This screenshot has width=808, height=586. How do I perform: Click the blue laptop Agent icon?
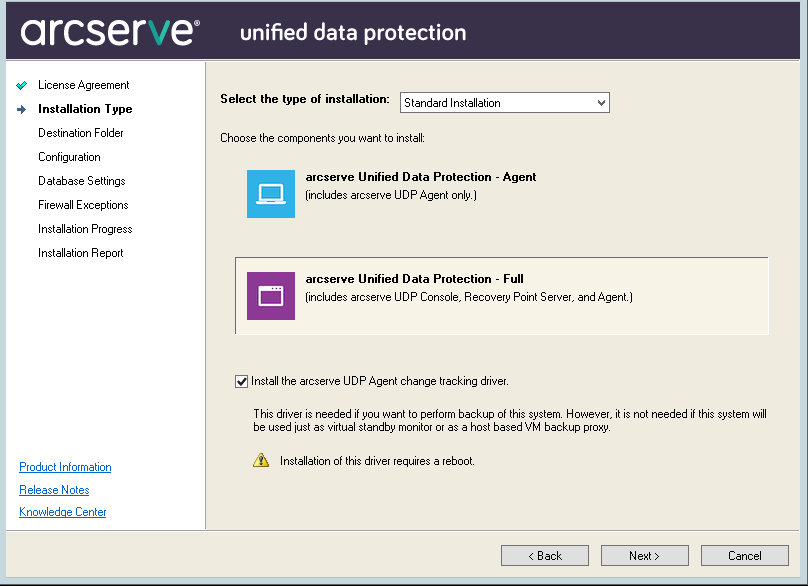point(271,193)
